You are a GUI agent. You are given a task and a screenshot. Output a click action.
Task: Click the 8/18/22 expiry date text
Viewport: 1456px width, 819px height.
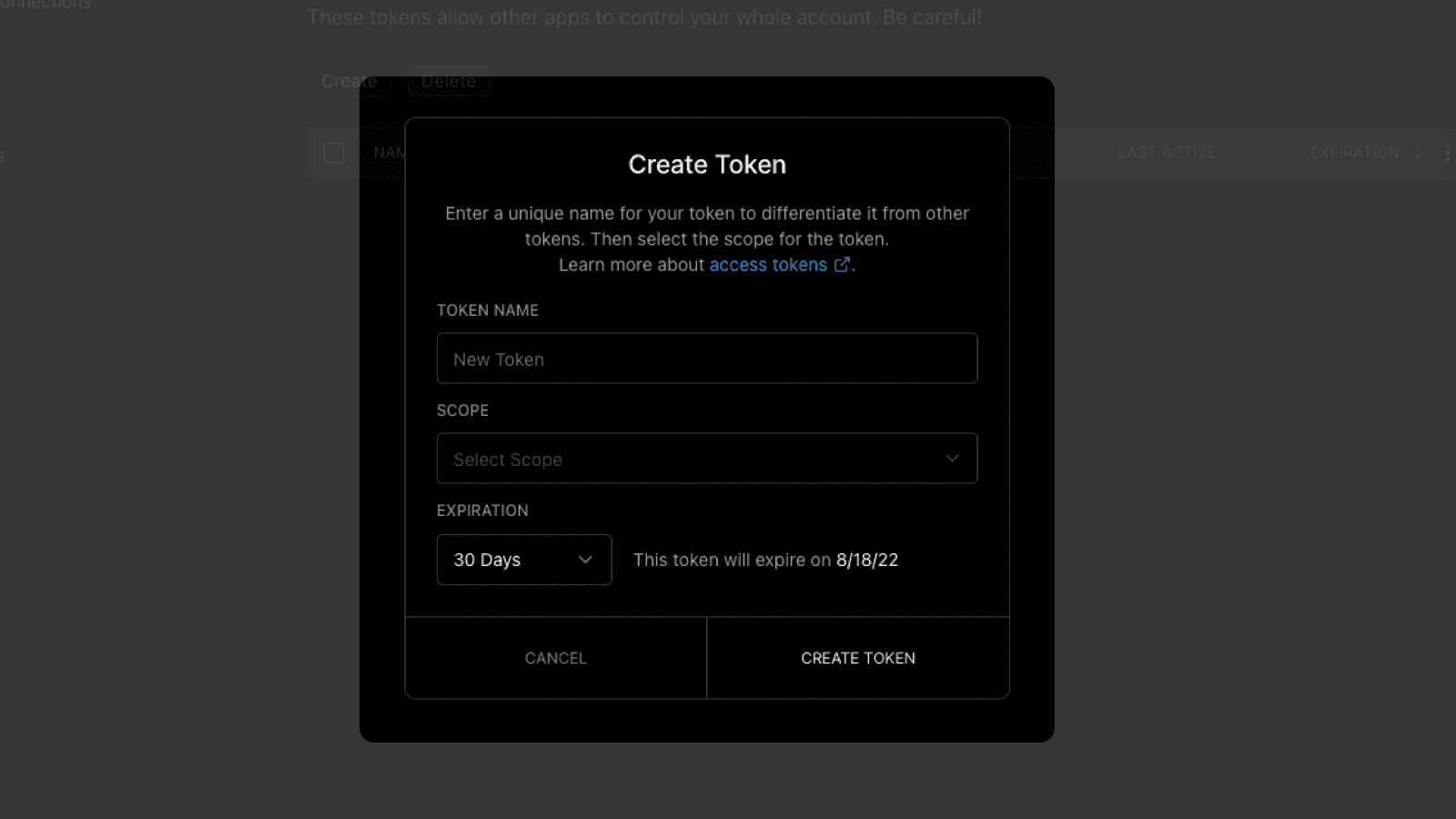tap(866, 560)
